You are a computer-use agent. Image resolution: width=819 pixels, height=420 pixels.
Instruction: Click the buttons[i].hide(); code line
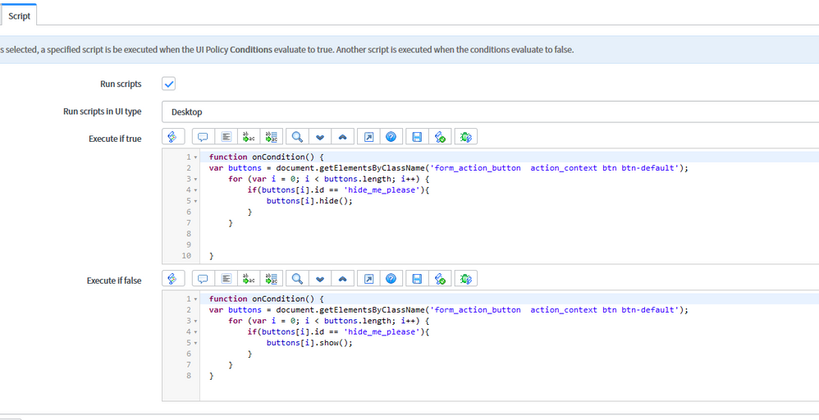[x=309, y=201]
